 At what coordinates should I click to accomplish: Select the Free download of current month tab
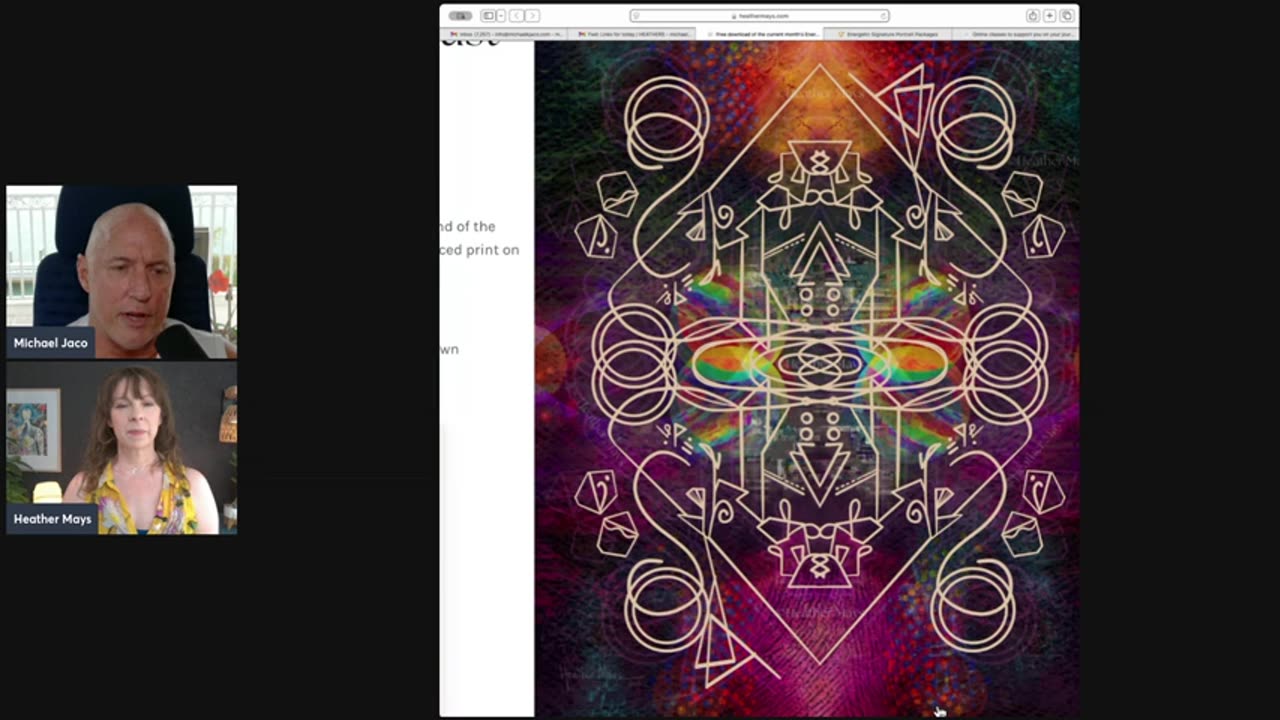point(760,34)
